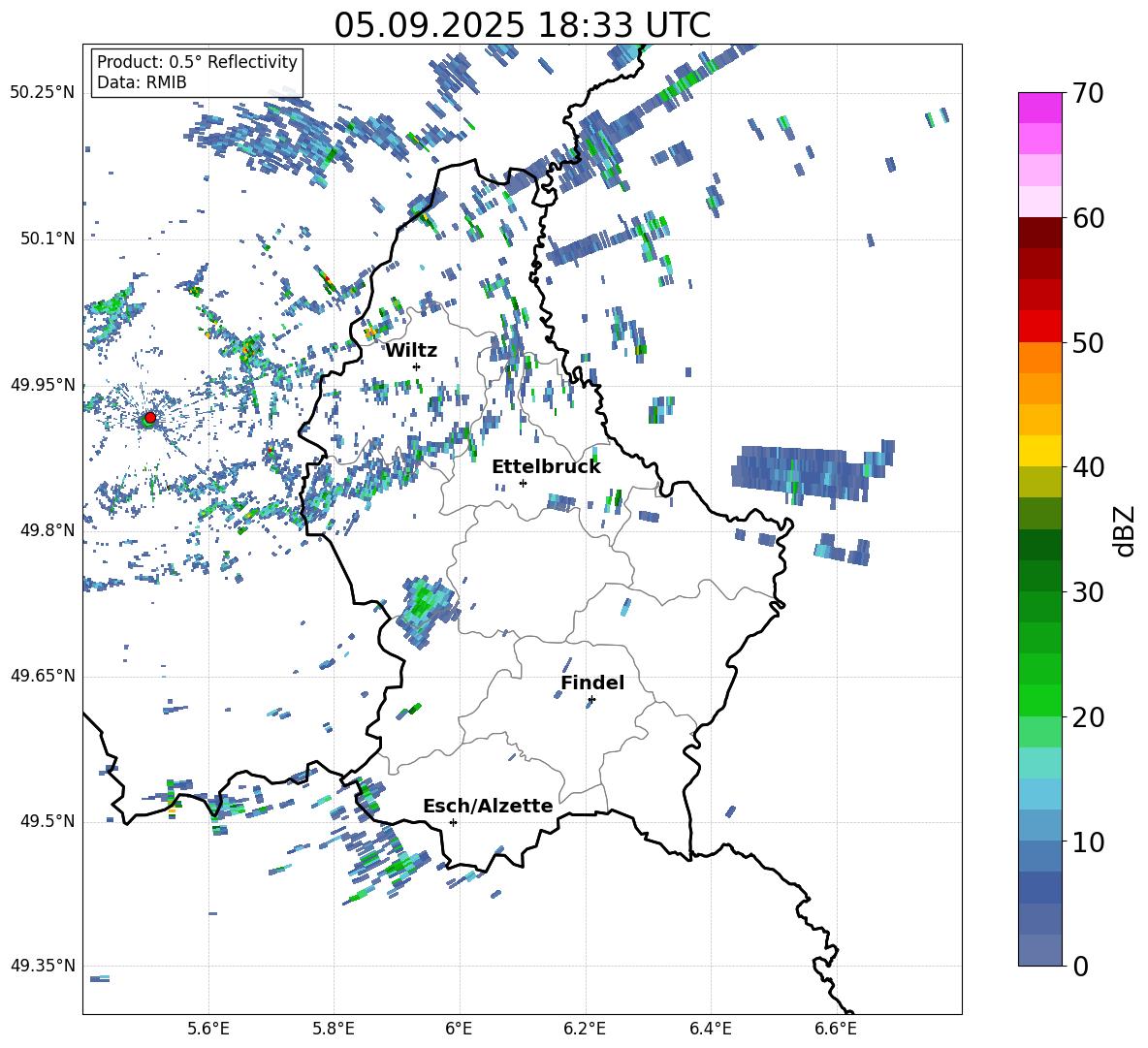Click the 50 label on the colorbar
Screen dimensions: 1148x1048
pyautogui.click(x=1087, y=342)
